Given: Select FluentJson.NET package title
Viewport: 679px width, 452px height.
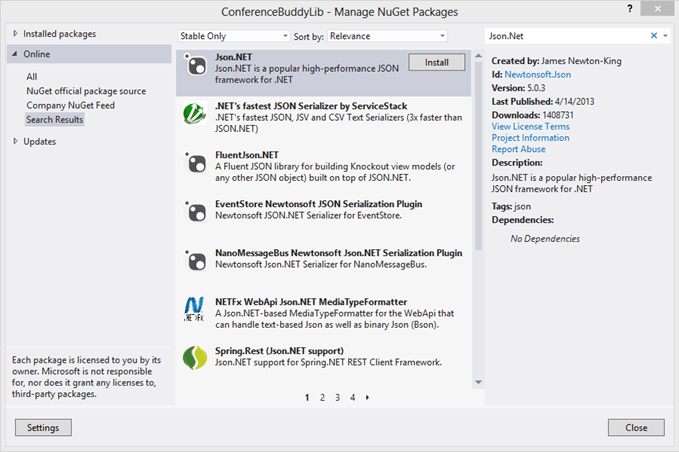Looking at the screenshot, I should tap(247, 155).
